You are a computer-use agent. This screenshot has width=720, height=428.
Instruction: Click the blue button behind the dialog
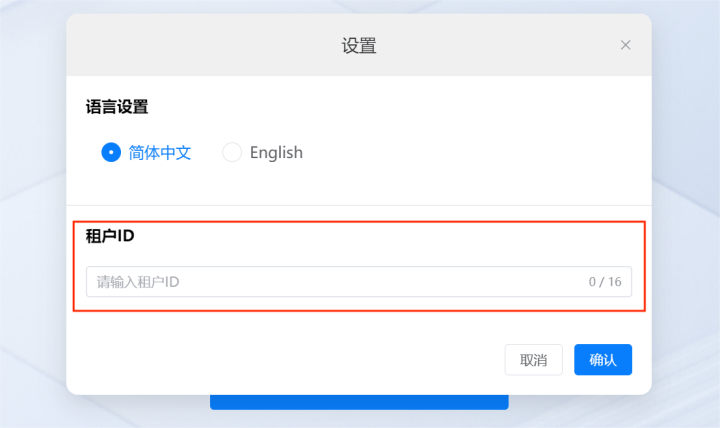(x=359, y=402)
